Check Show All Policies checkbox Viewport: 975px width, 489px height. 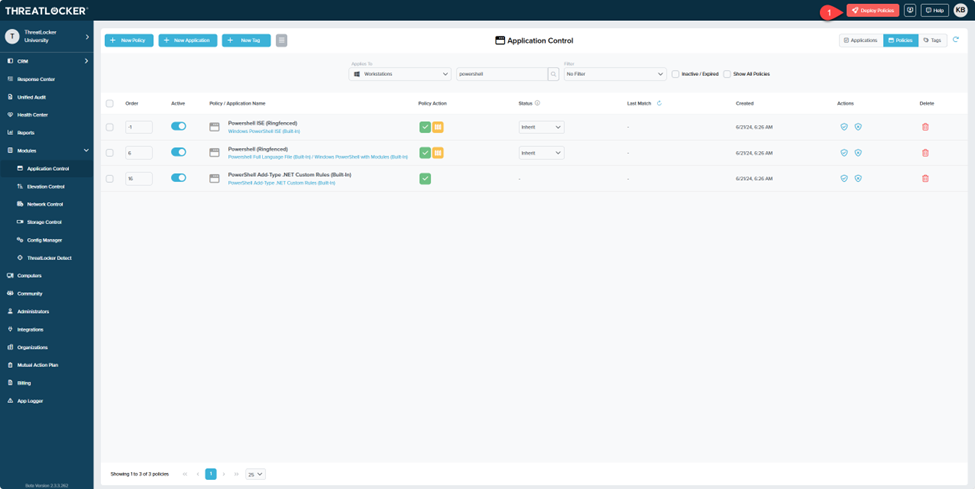727,74
